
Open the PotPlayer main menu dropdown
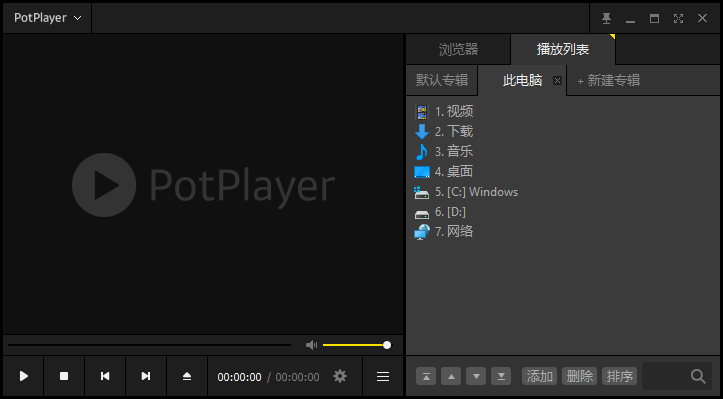(x=47, y=18)
